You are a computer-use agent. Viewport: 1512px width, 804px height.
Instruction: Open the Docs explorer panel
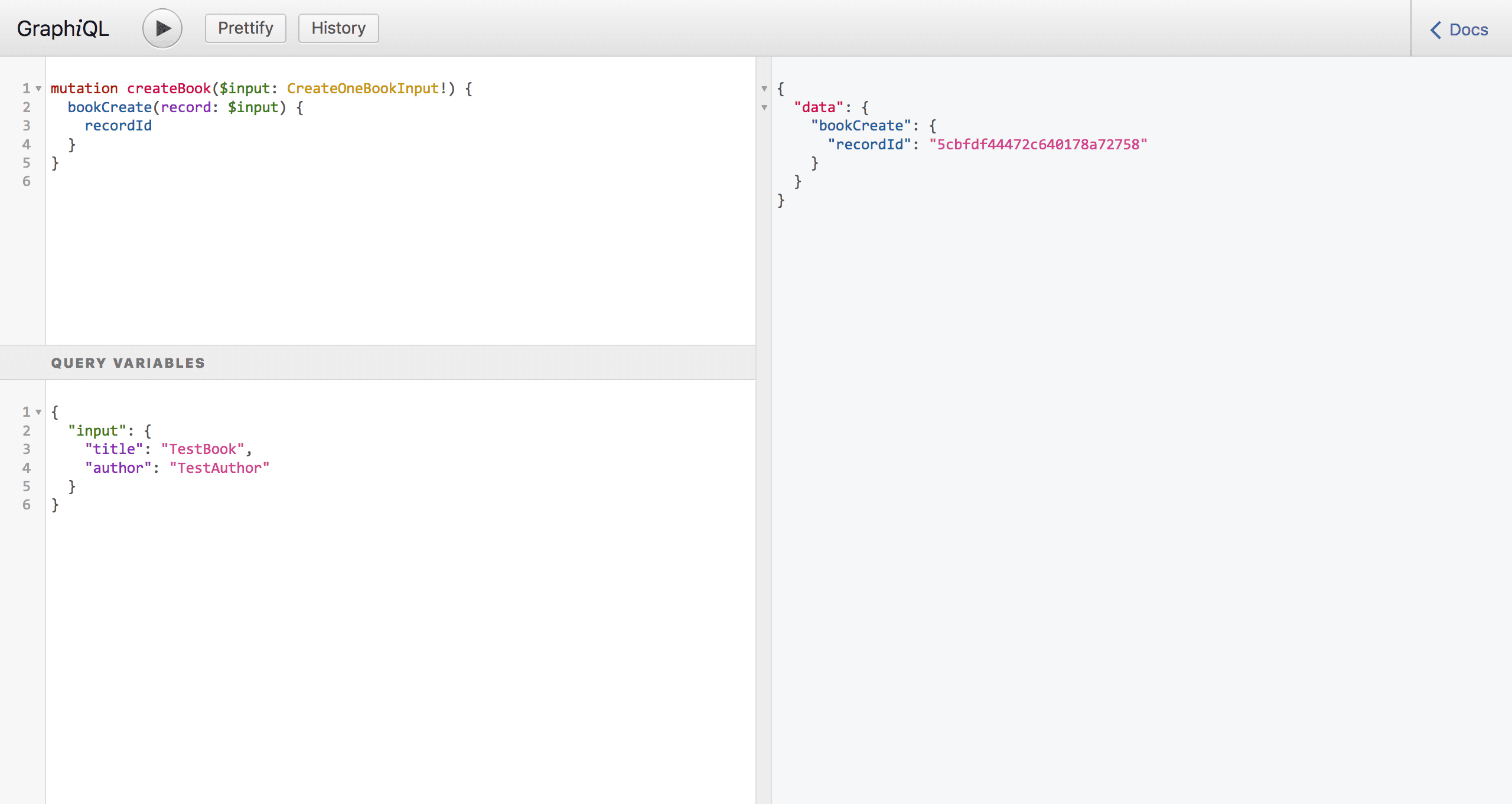click(1468, 30)
